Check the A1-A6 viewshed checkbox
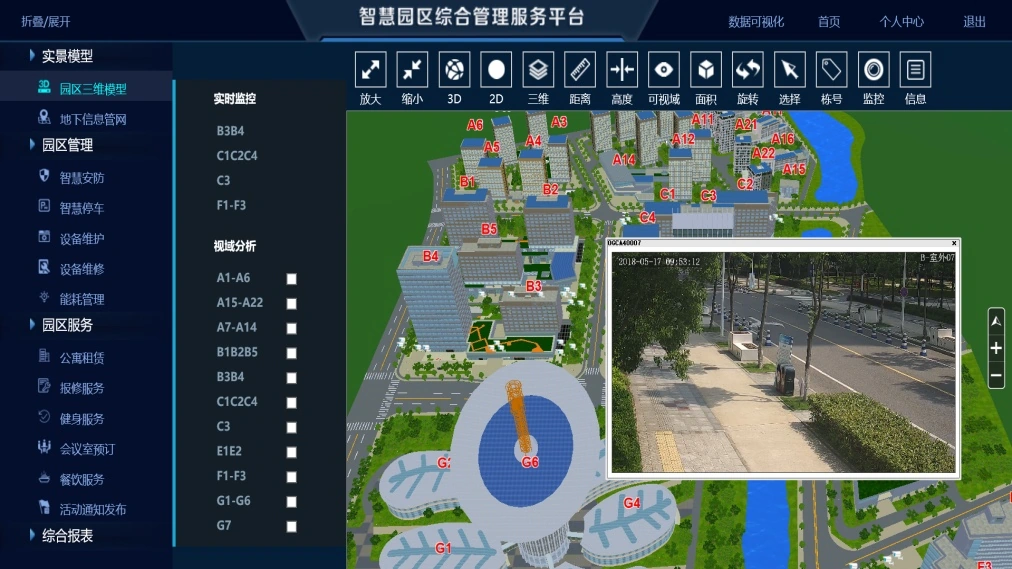 (292, 279)
